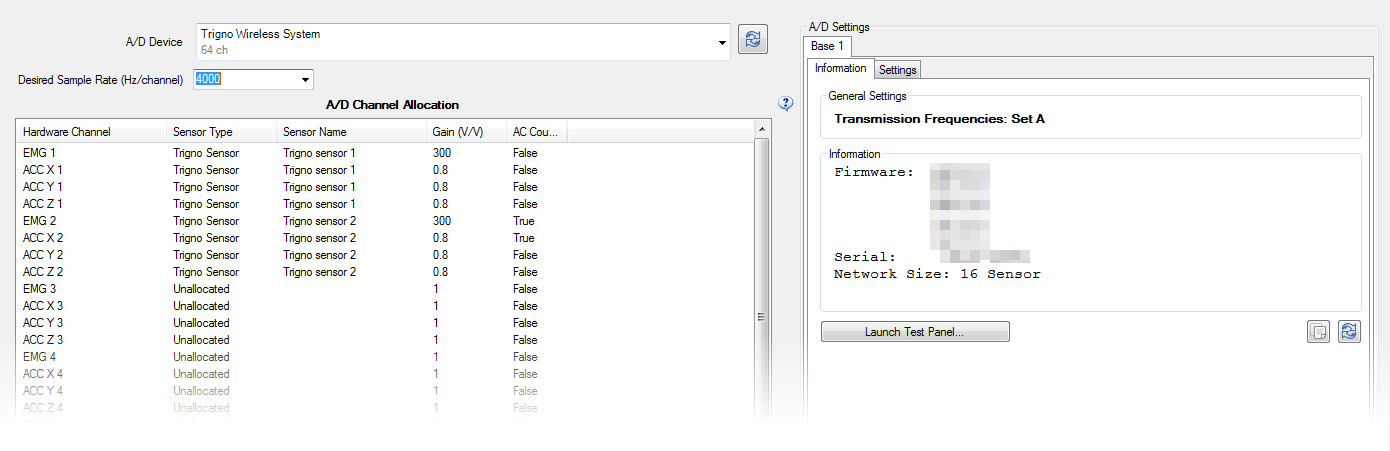The width and height of the screenshot is (1390, 451).
Task: Open the A/D Channel Allocation help icon
Action: pos(786,103)
